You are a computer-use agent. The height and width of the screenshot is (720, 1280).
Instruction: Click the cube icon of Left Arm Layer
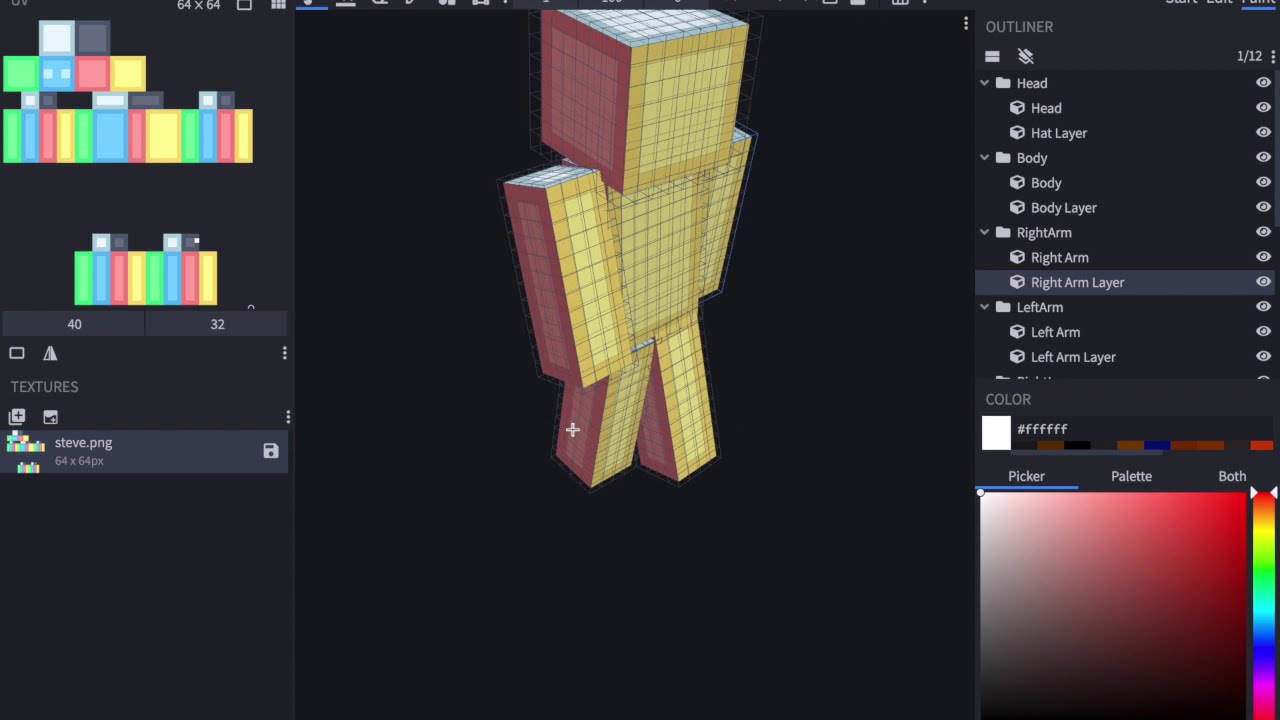(1017, 357)
